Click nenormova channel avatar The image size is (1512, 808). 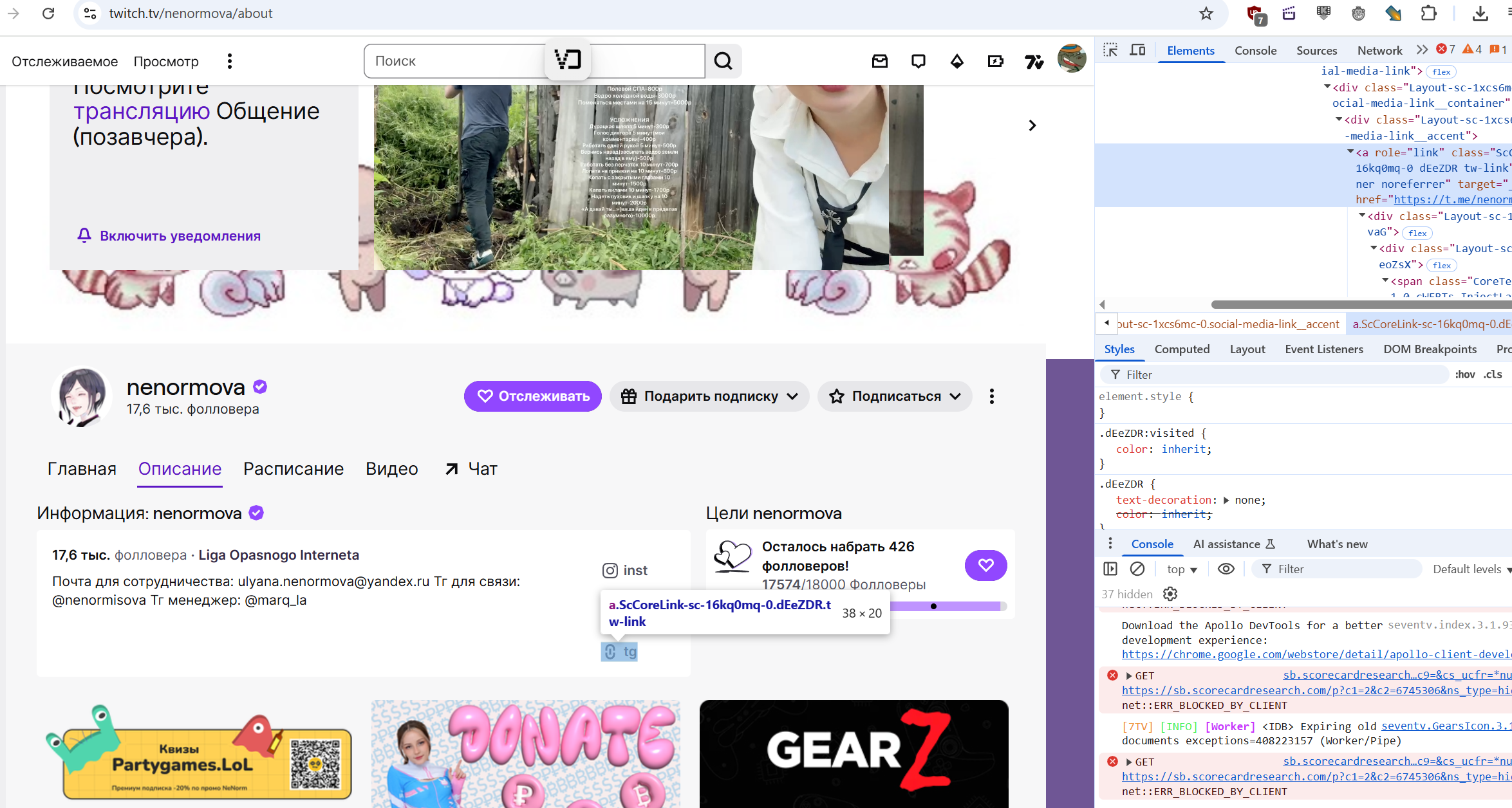click(82, 397)
